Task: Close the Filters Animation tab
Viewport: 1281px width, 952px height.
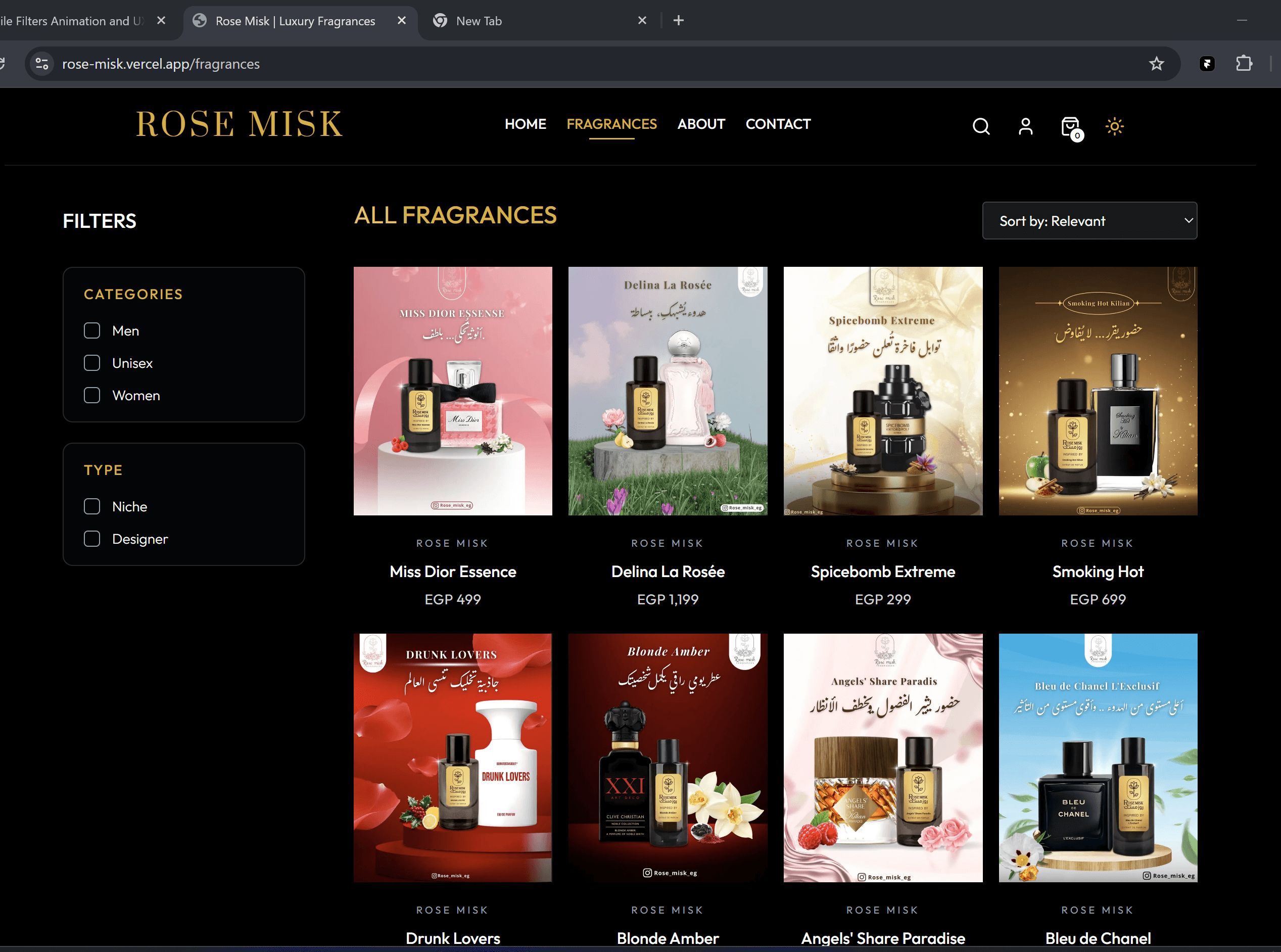Action: pyautogui.click(x=161, y=21)
